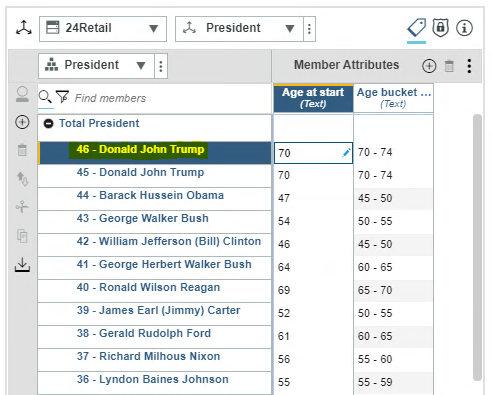The image size is (491, 395).
Task: Select the Age bucket column header
Action: (394, 98)
